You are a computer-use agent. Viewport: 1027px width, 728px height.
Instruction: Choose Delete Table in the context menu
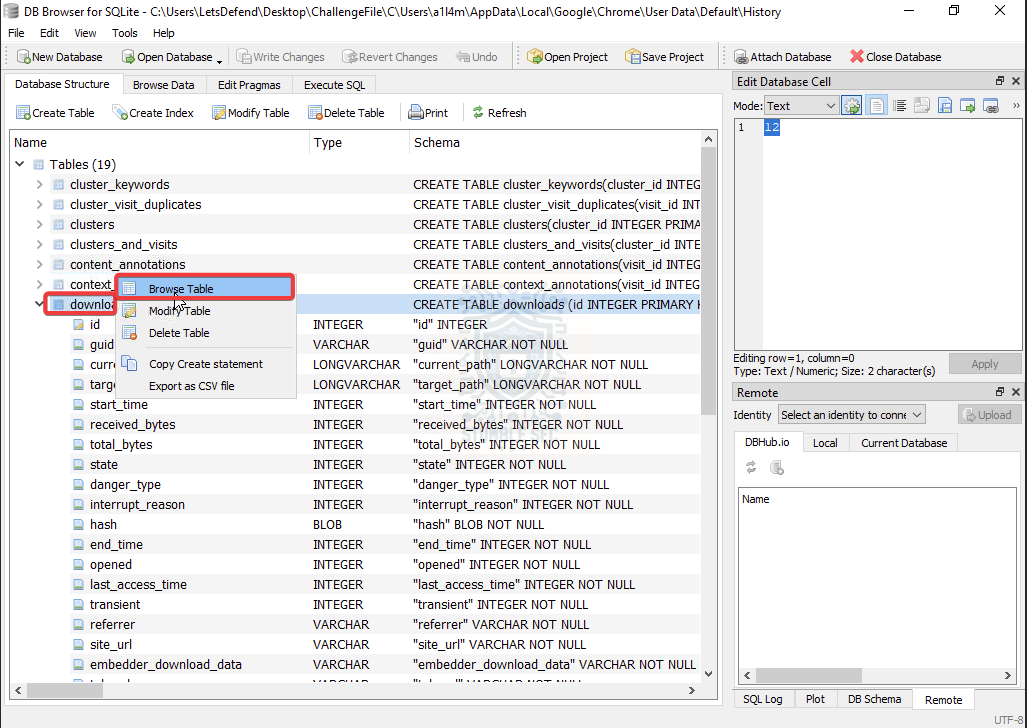[x=205, y=333]
